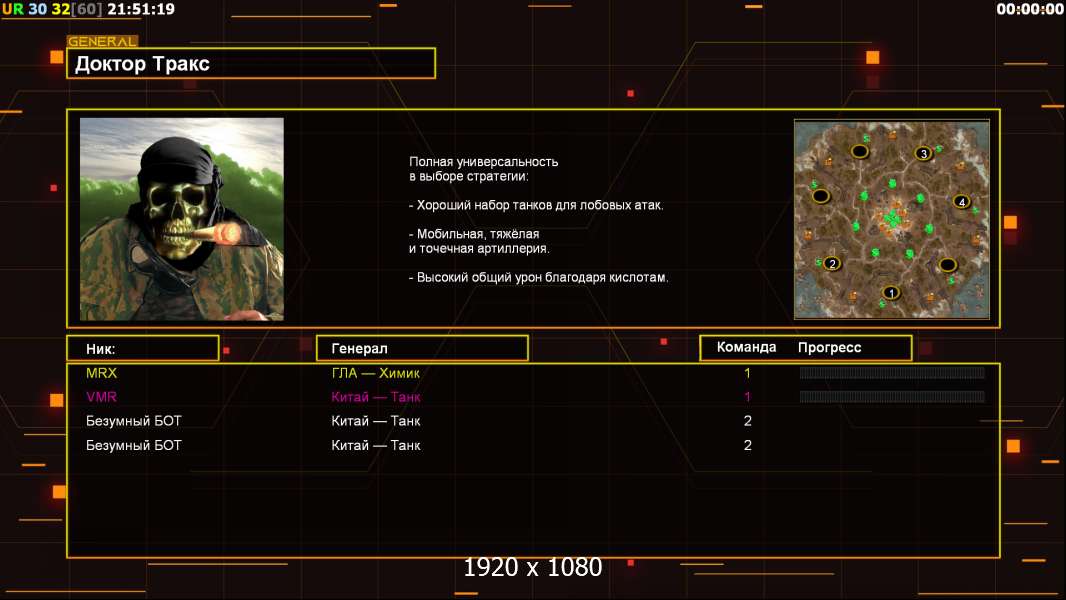This screenshot has width=1066, height=600.
Task: Open MRX's "ГЛА — Химик" general entry
Action: click(x=375, y=373)
